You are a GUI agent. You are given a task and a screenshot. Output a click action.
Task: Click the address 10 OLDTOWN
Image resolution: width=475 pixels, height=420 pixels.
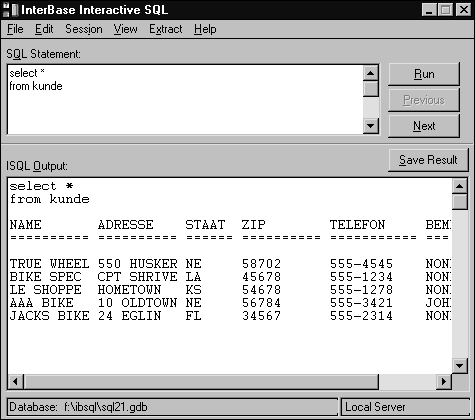click(137, 303)
